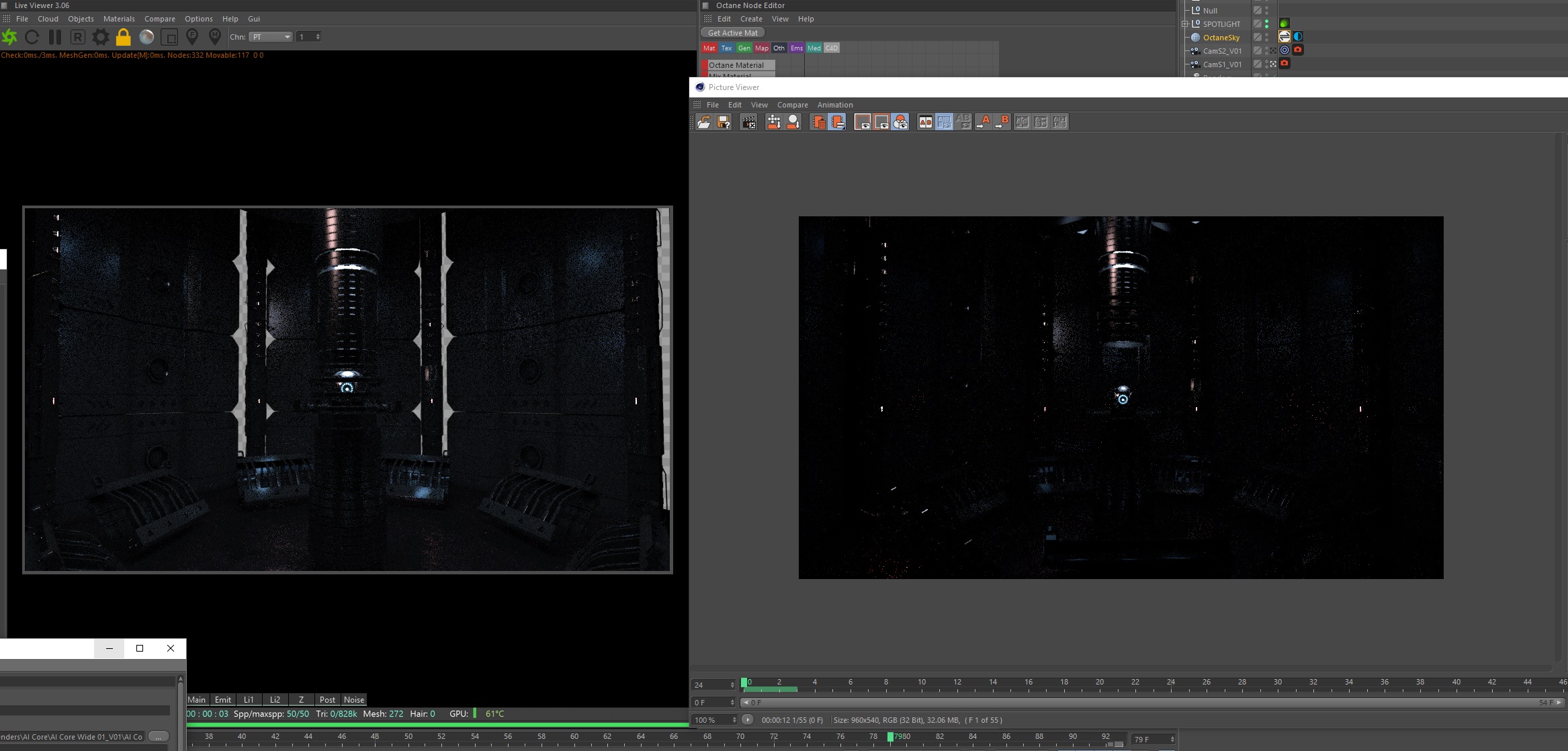Pause rendering in Live Viewer
Screen dimensions: 1568x751
[x=55, y=37]
